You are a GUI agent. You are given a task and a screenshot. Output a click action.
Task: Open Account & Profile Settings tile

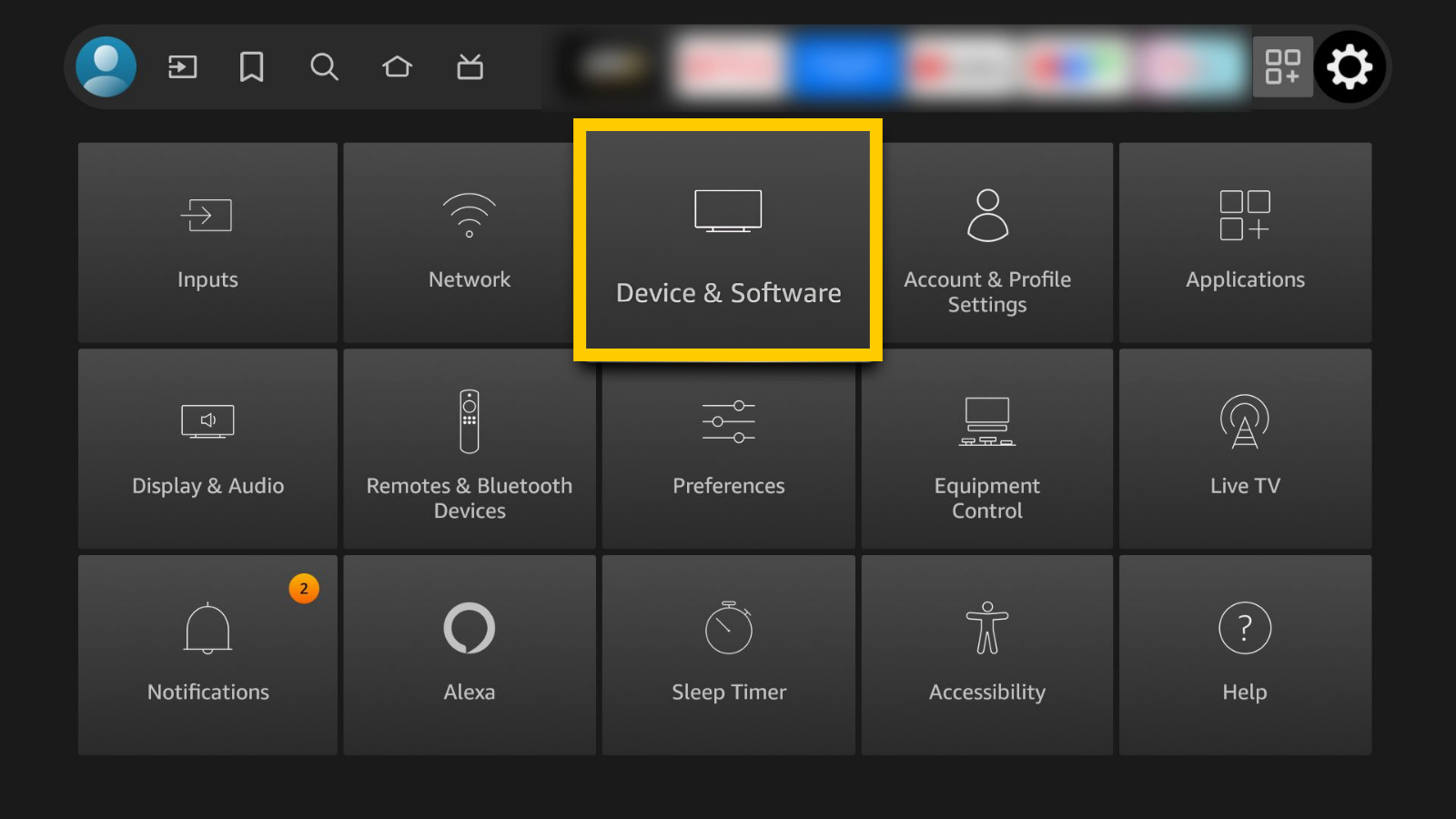coord(997,242)
